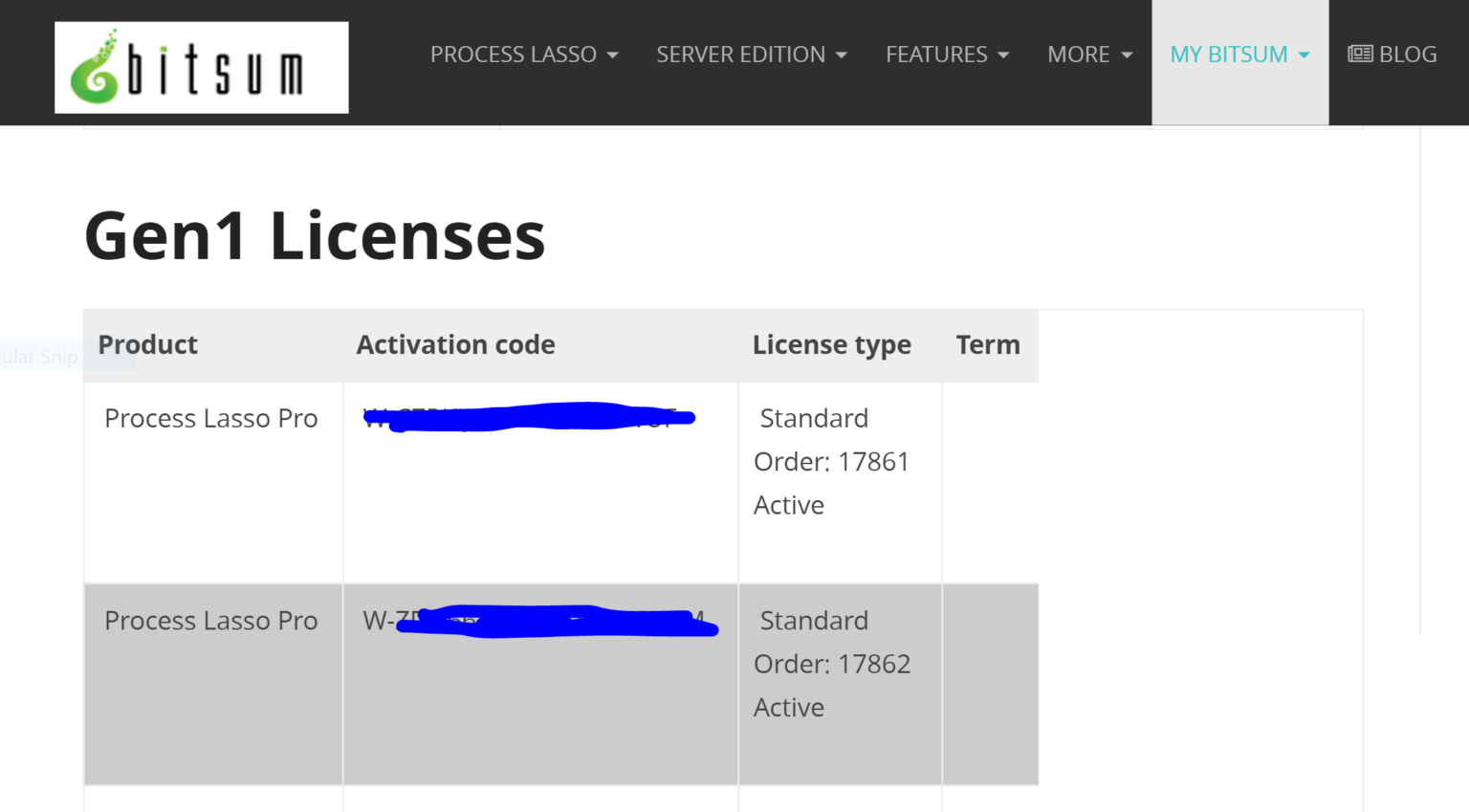This screenshot has width=1469, height=812.
Task: Click the Bitsum logo
Action: tap(201, 66)
